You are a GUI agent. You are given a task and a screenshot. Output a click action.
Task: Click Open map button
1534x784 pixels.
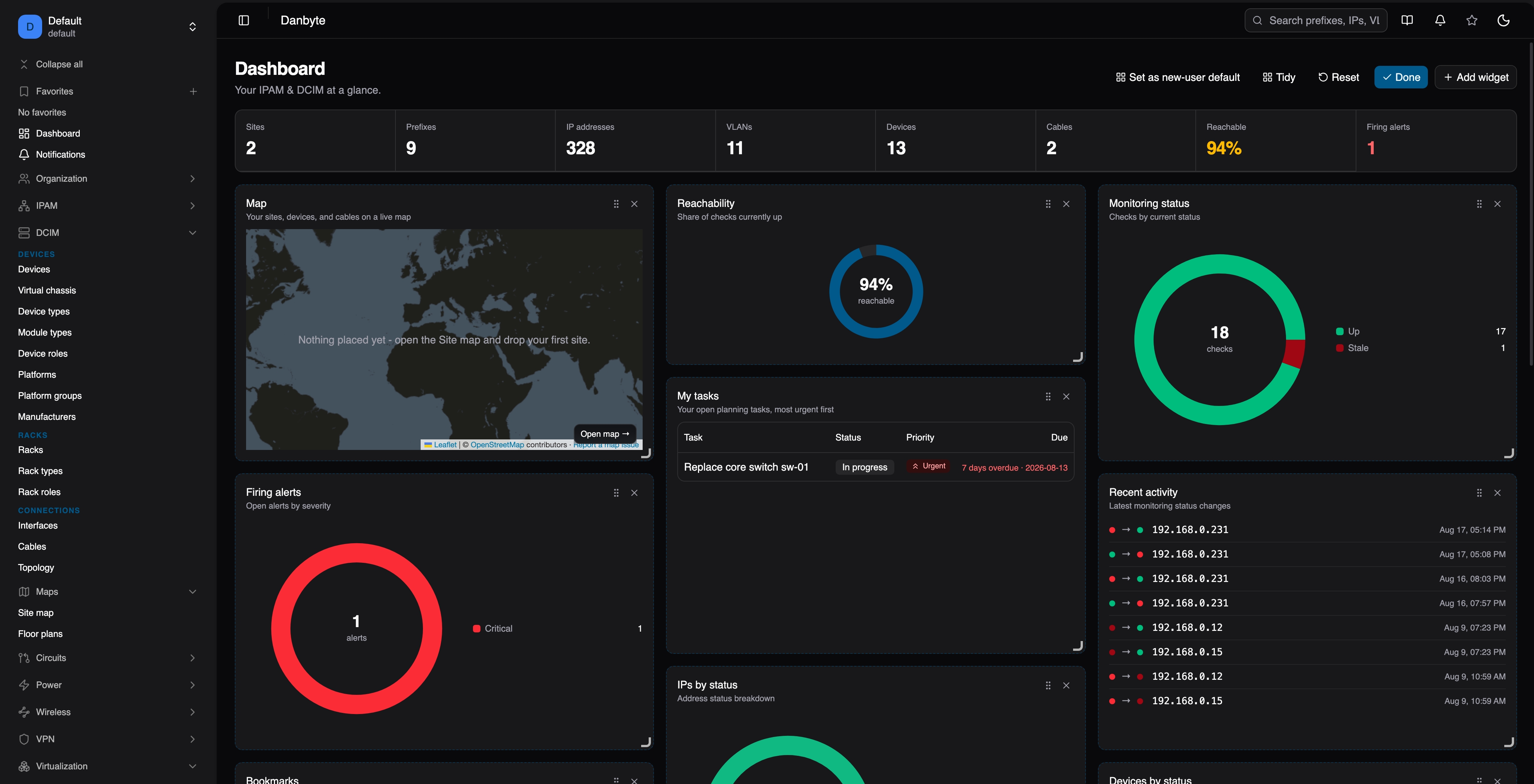coord(605,434)
